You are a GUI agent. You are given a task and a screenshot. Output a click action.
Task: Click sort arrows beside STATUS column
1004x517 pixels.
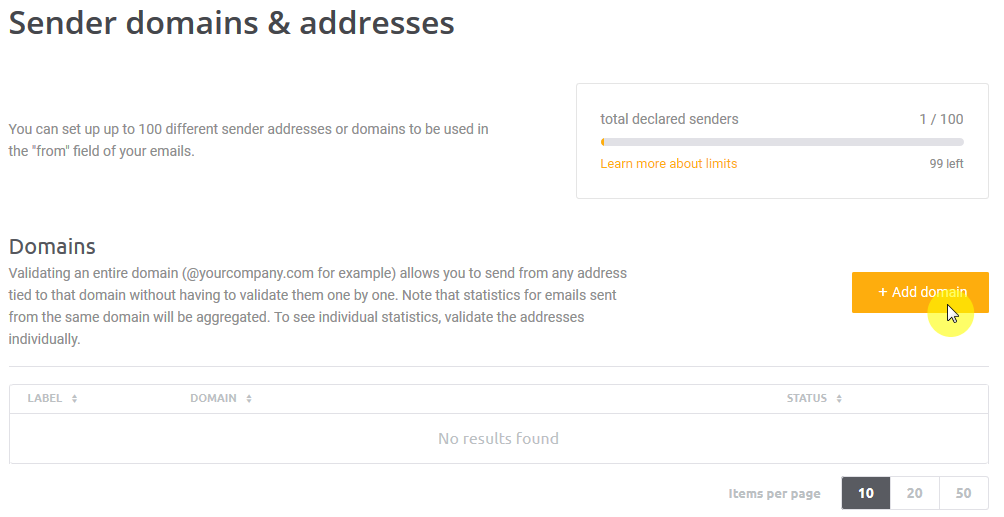[839, 399]
